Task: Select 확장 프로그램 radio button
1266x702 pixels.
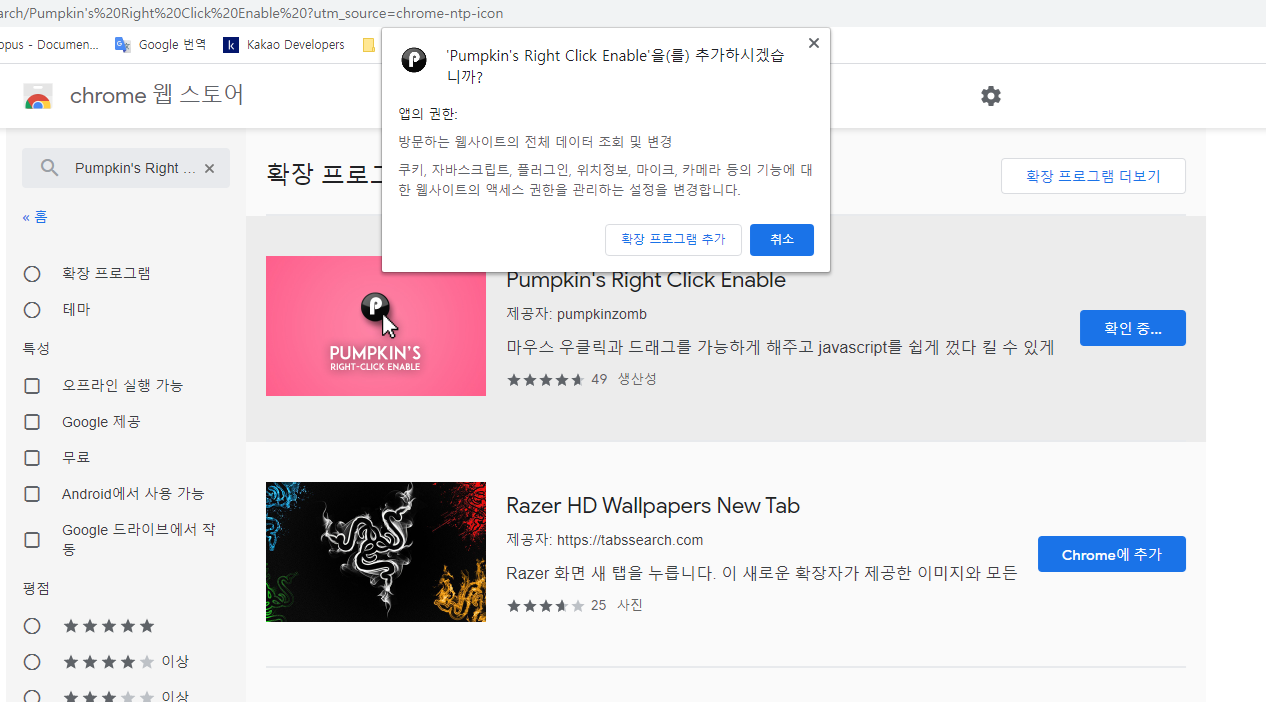Action: (x=32, y=274)
